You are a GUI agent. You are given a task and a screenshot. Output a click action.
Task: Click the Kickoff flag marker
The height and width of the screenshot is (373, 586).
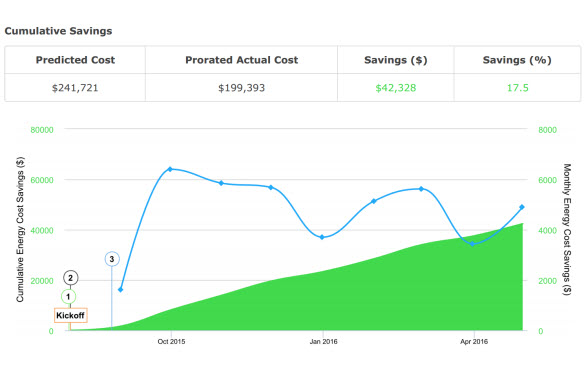click(71, 315)
